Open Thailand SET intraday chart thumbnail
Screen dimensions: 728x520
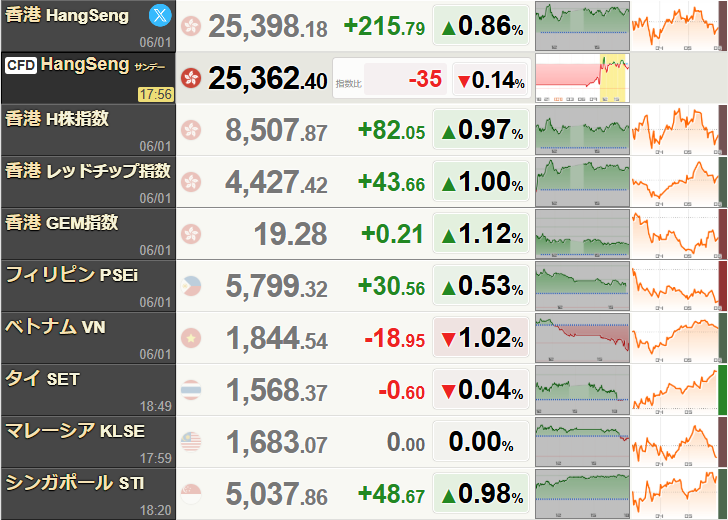pos(582,390)
